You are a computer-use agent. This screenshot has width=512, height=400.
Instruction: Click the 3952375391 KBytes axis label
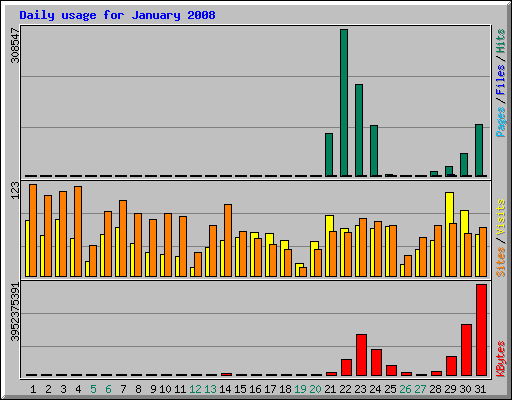(15, 312)
